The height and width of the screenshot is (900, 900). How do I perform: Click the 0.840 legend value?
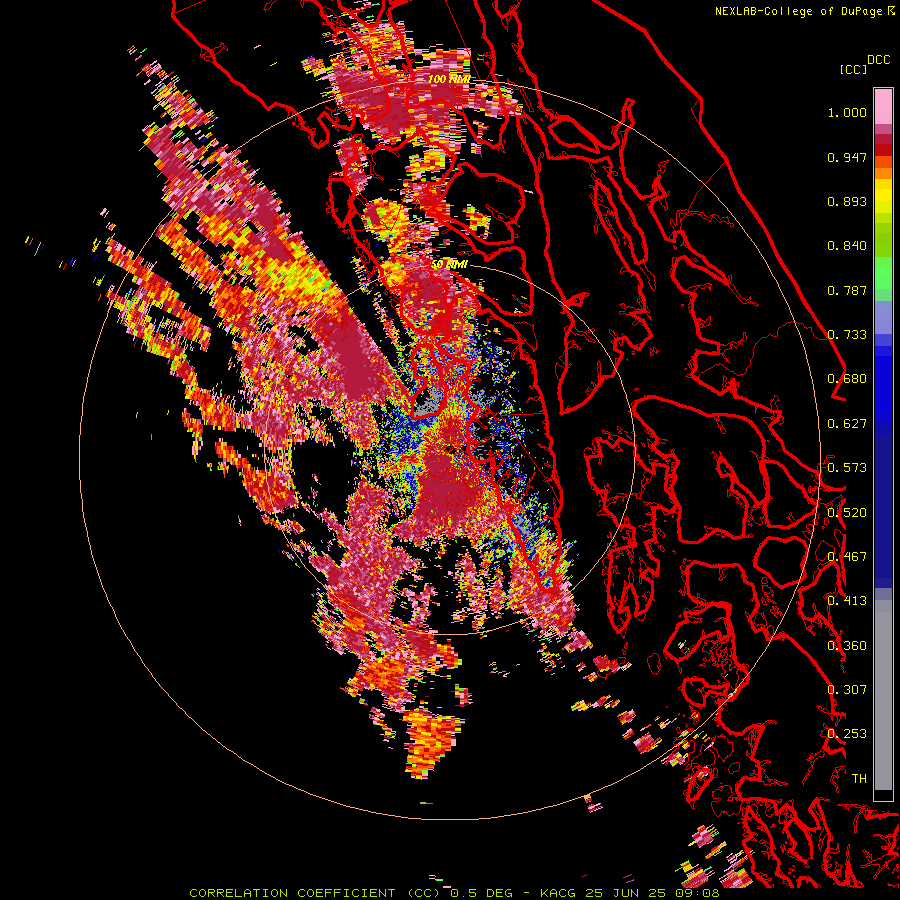click(x=847, y=246)
